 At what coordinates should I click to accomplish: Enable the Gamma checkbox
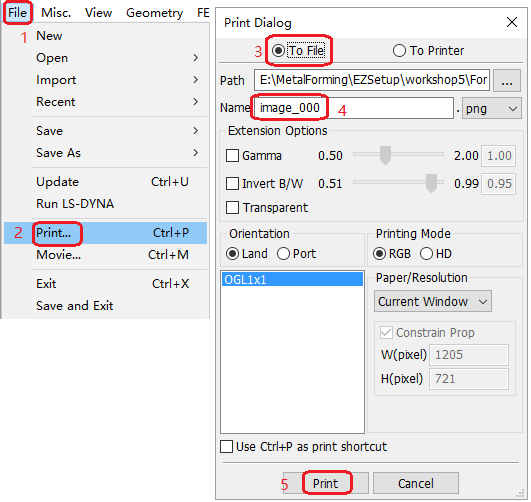(232, 156)
